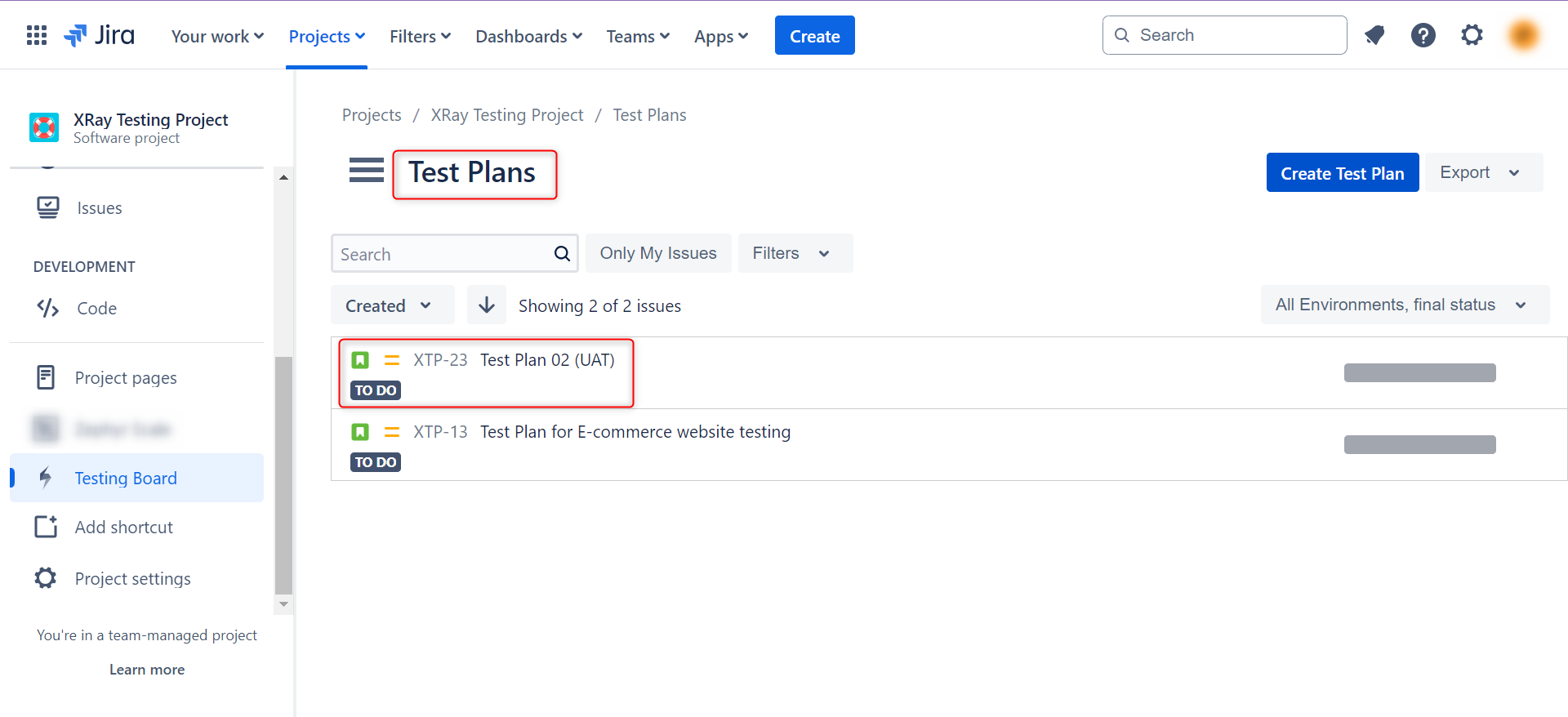
Task: Click the magnifier icon in test plan search
Action: pyautogui.click(x=562, y=254)
